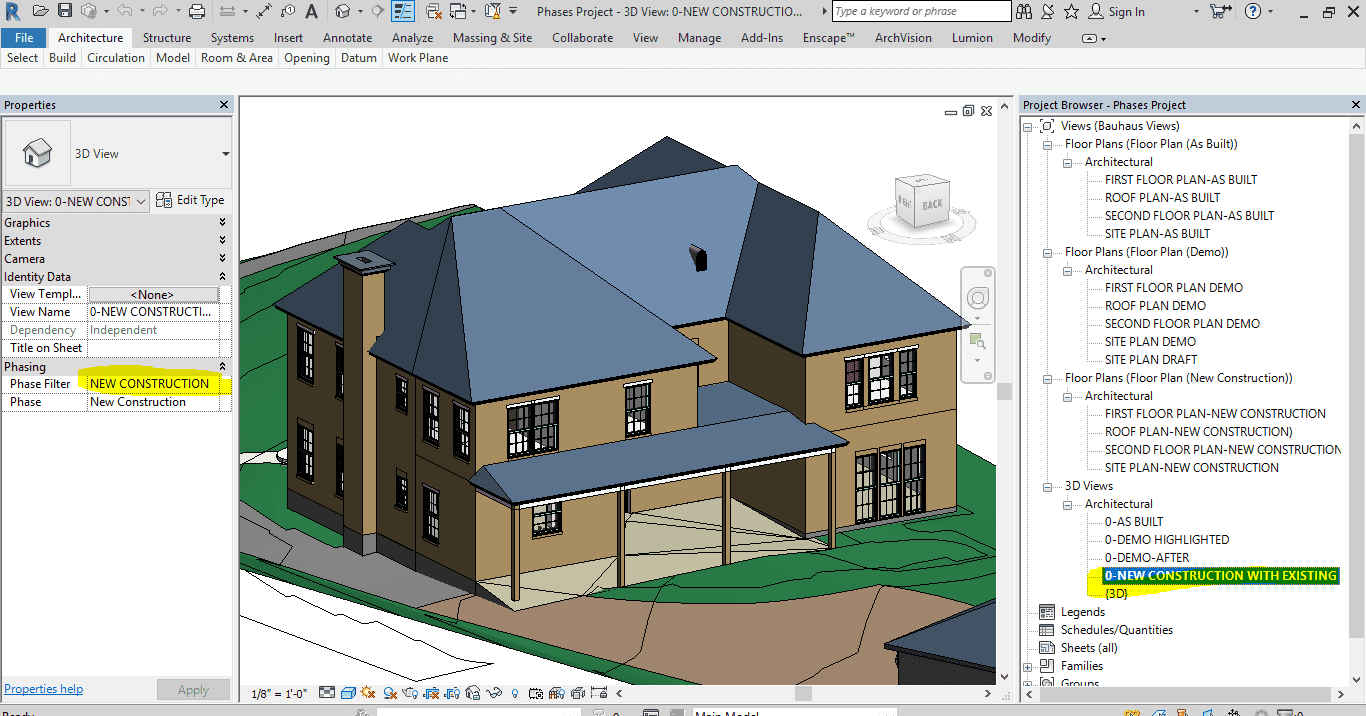Toggle the Thin Lines button
The image size is (1366, 716).
pyautogui.click(x=403, y=12)
